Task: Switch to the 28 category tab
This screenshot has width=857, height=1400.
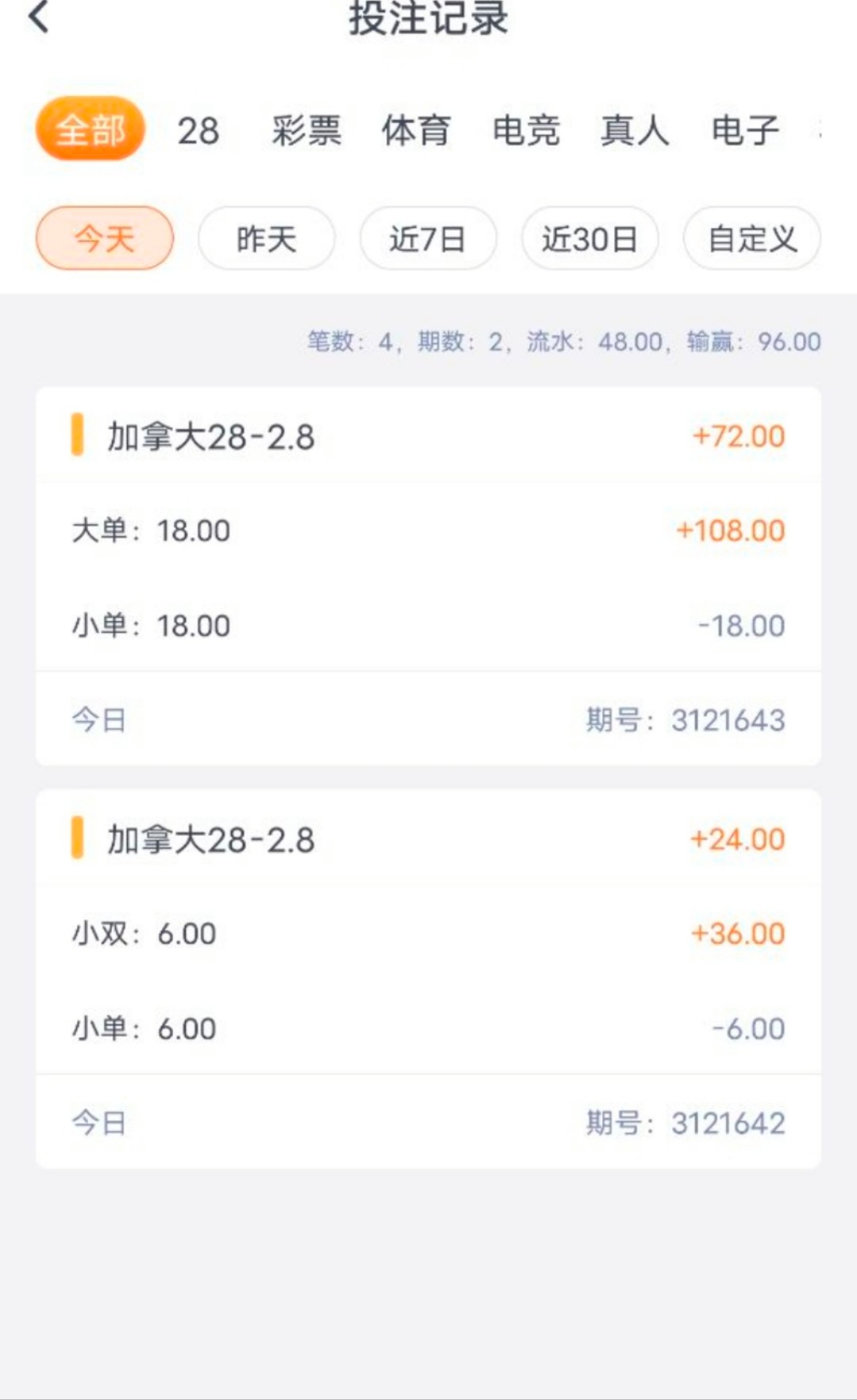Action: (198, 131)
